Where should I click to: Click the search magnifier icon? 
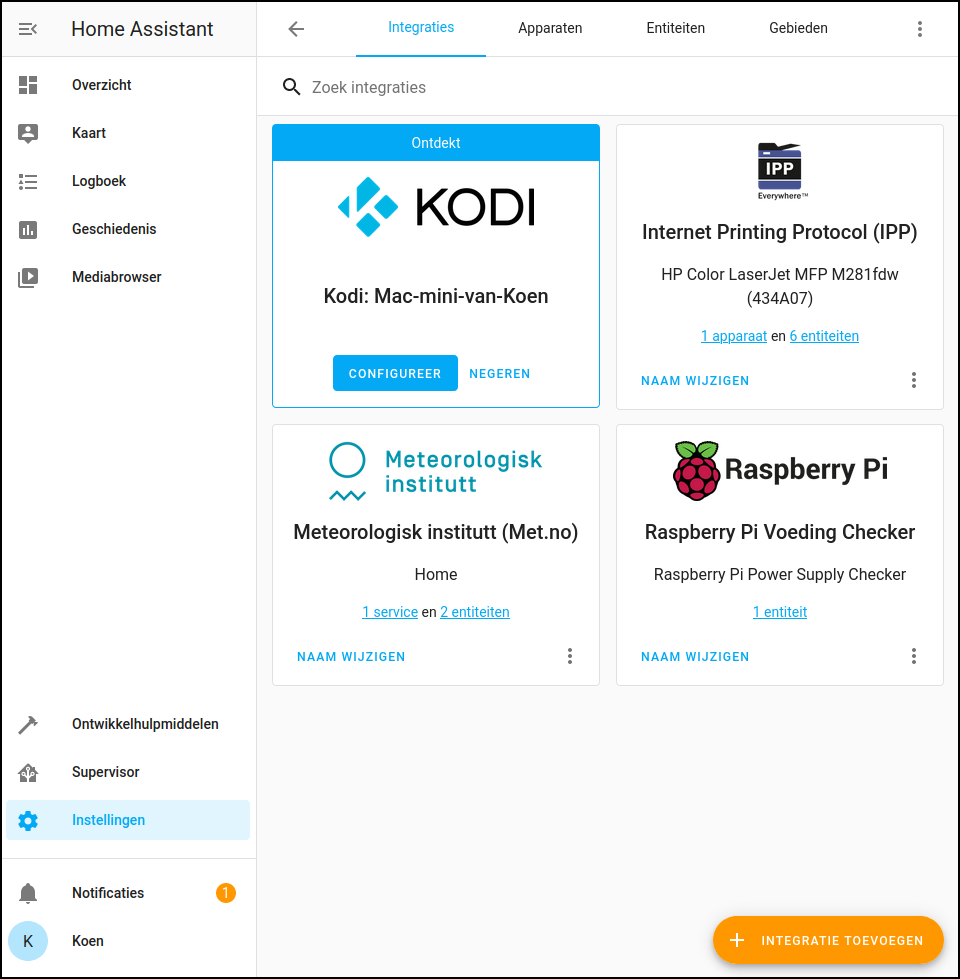pos(291,87)
